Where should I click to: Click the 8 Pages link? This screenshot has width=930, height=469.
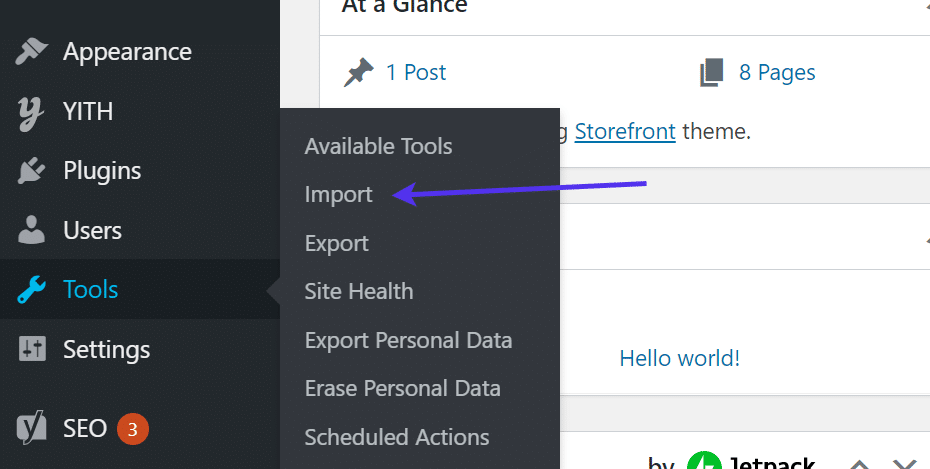point(776,73)
